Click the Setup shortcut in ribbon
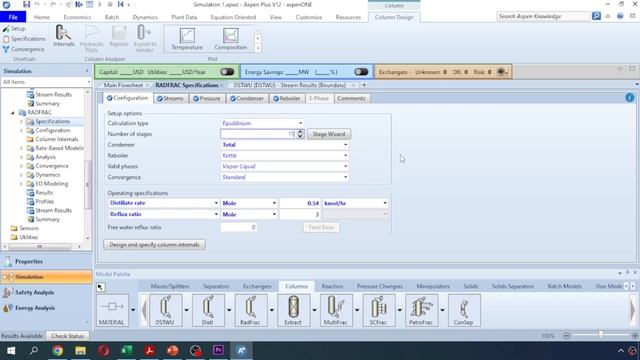 click(14, 29)
